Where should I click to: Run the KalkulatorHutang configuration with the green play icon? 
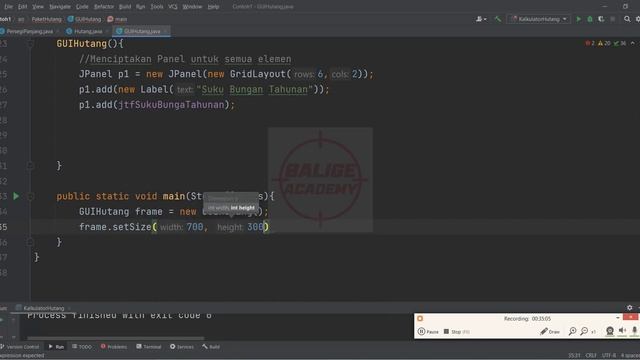pyautogui.click(x=578, y=19)
